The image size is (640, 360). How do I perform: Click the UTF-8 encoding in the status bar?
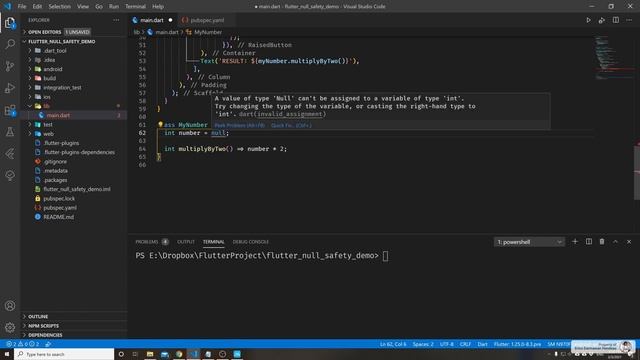tap(447, 344)
